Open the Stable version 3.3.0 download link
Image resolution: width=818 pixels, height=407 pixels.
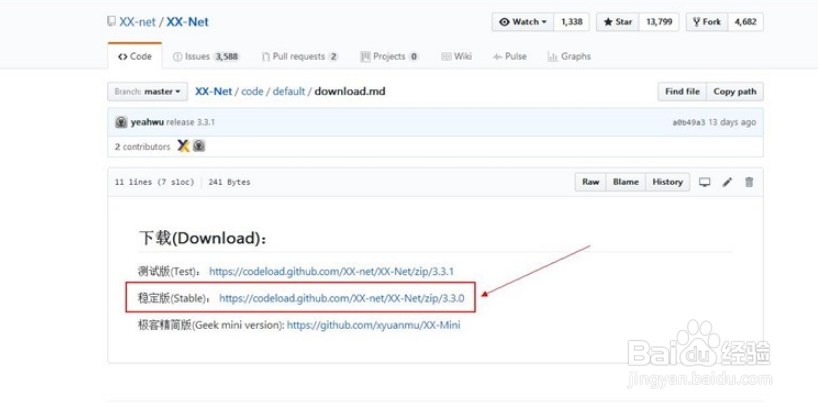tap(342, 298)
